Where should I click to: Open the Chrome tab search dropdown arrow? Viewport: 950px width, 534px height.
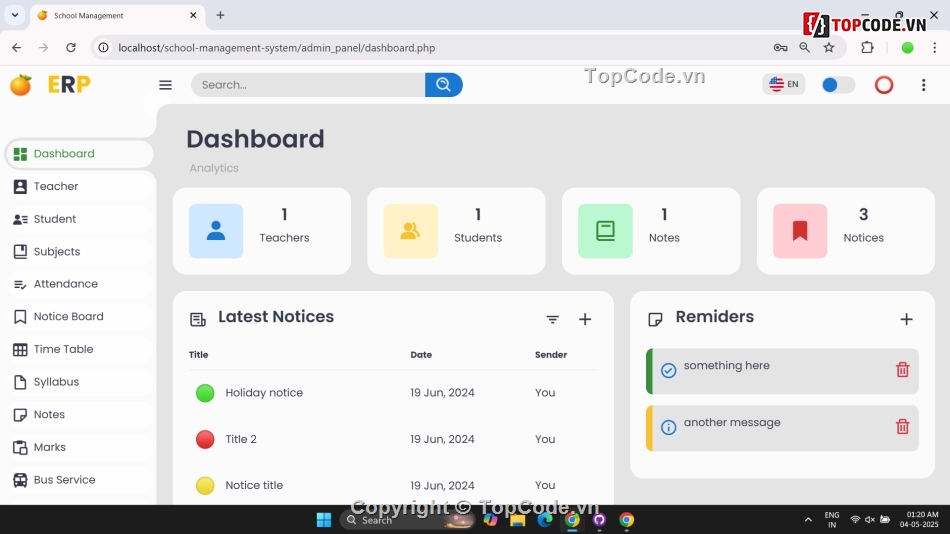point(14,15)
